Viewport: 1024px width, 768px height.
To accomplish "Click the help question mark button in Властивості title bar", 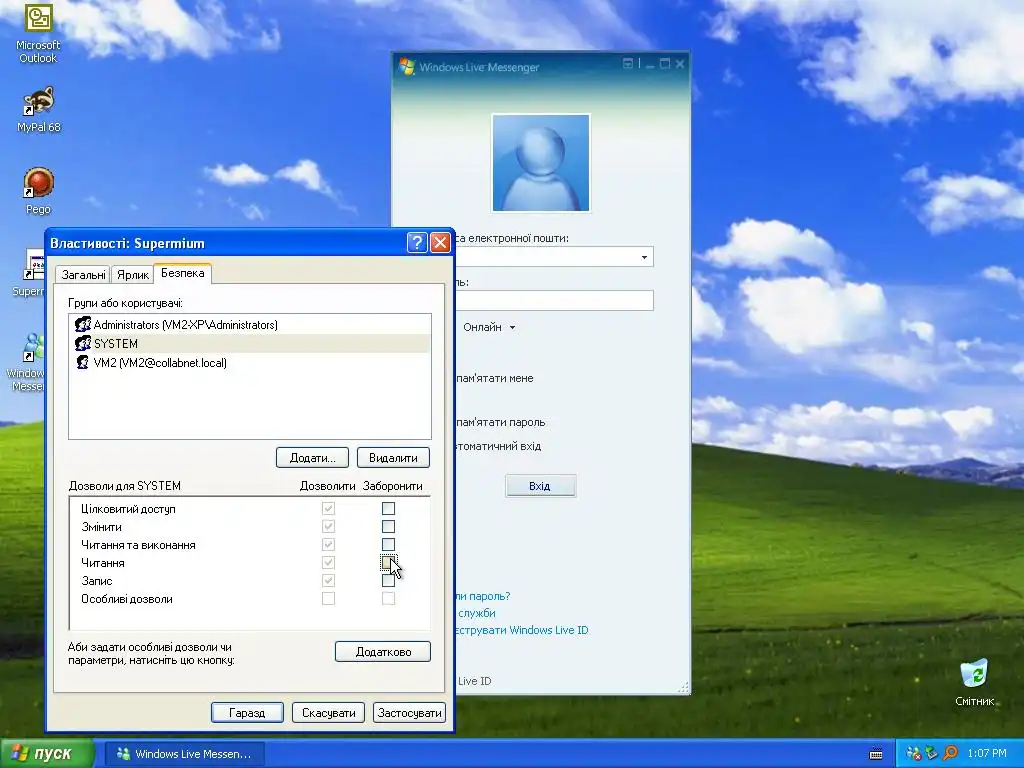I will (417, 243).
